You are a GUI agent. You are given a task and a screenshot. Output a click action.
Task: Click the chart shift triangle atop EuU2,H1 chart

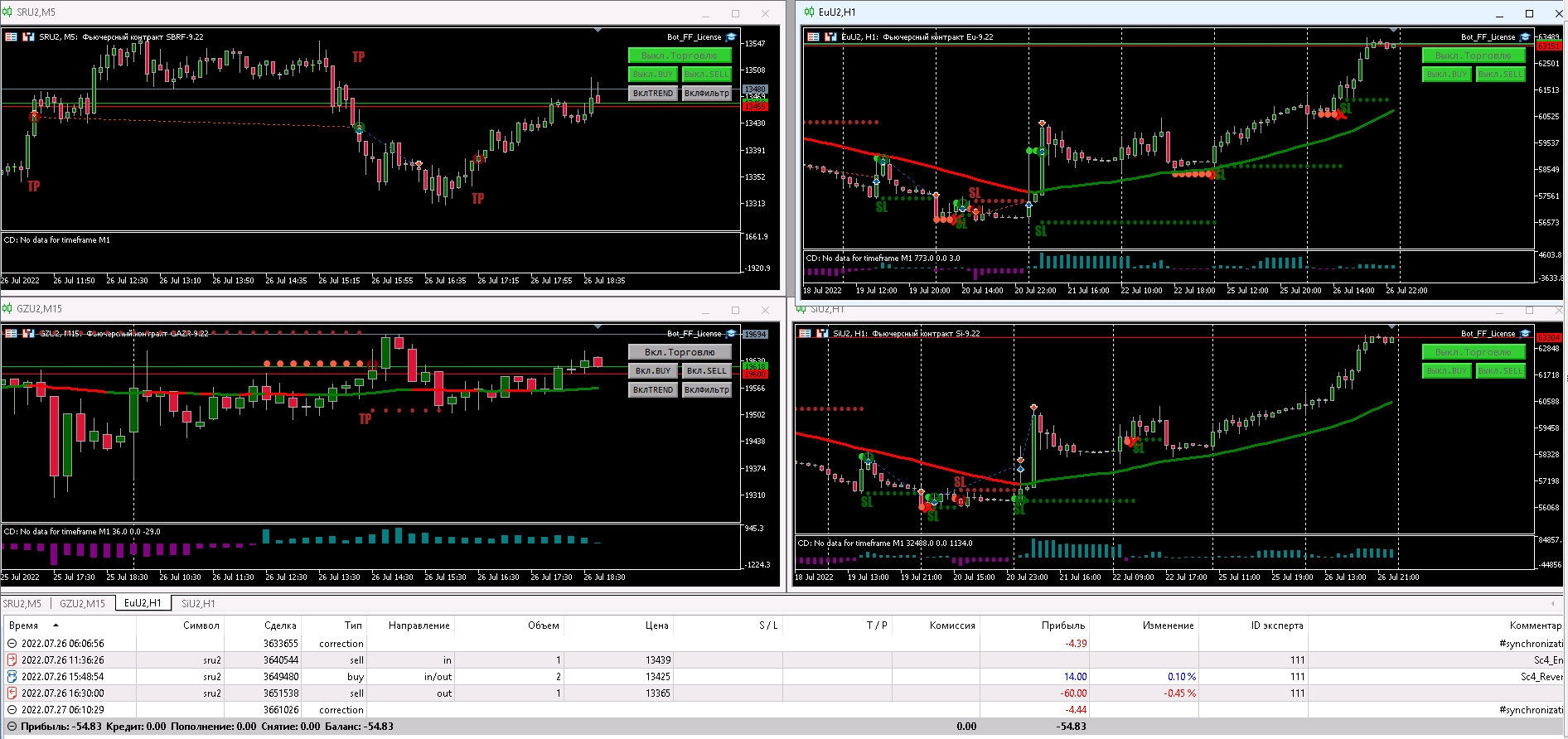(x=1394, y=31)
